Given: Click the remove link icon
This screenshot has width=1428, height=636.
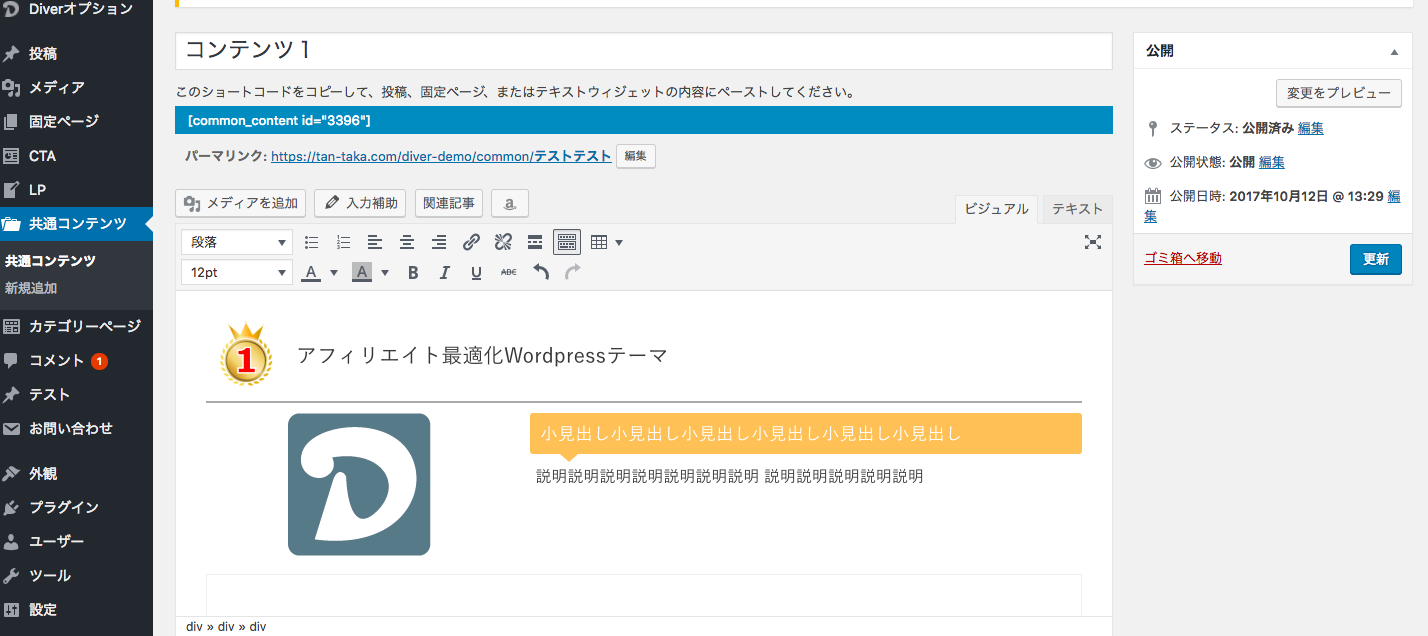Looking at the screenshot, I should tap(503, 242).
